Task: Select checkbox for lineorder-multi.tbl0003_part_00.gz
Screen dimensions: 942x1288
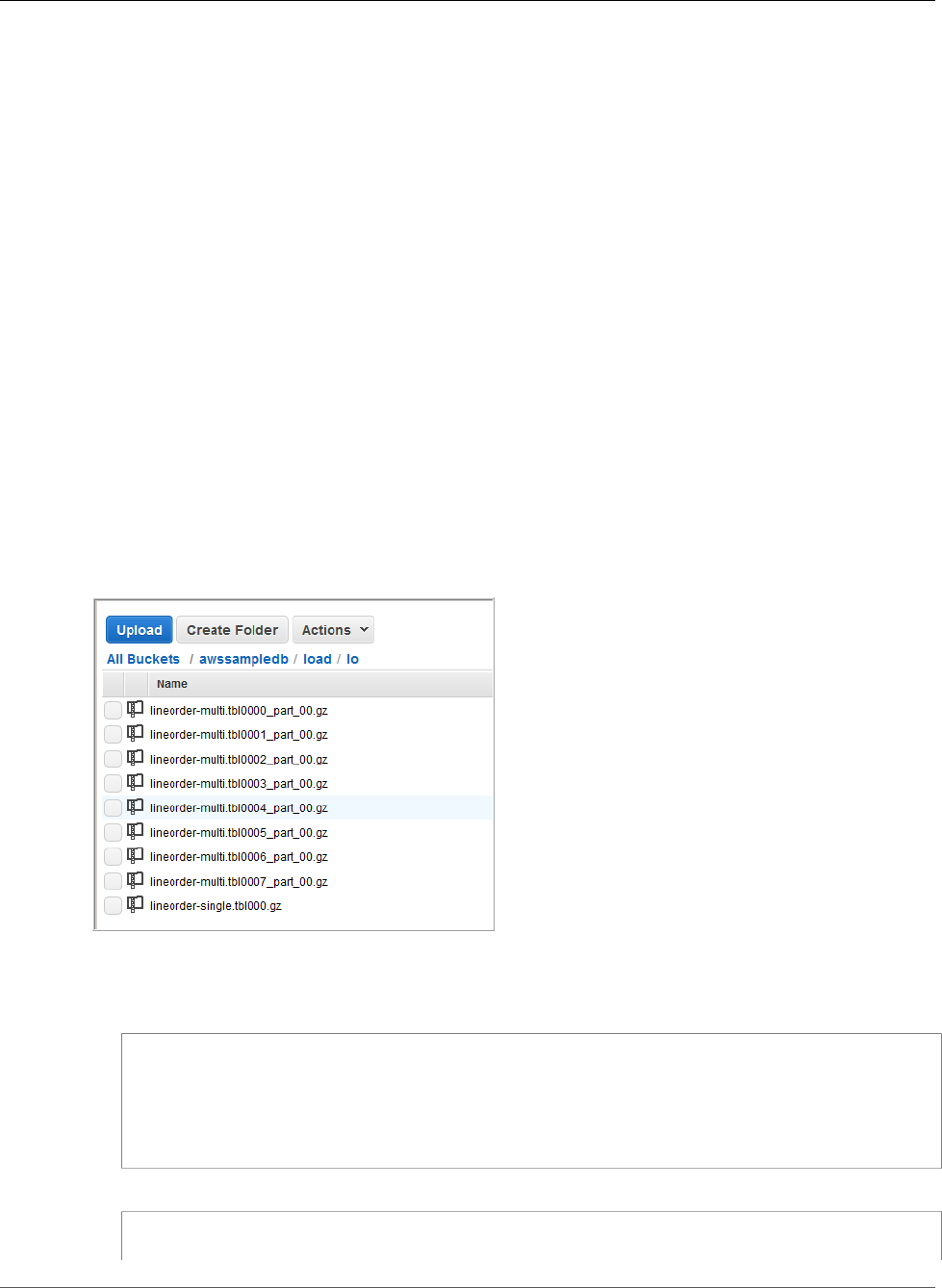Action: (114, 784)
